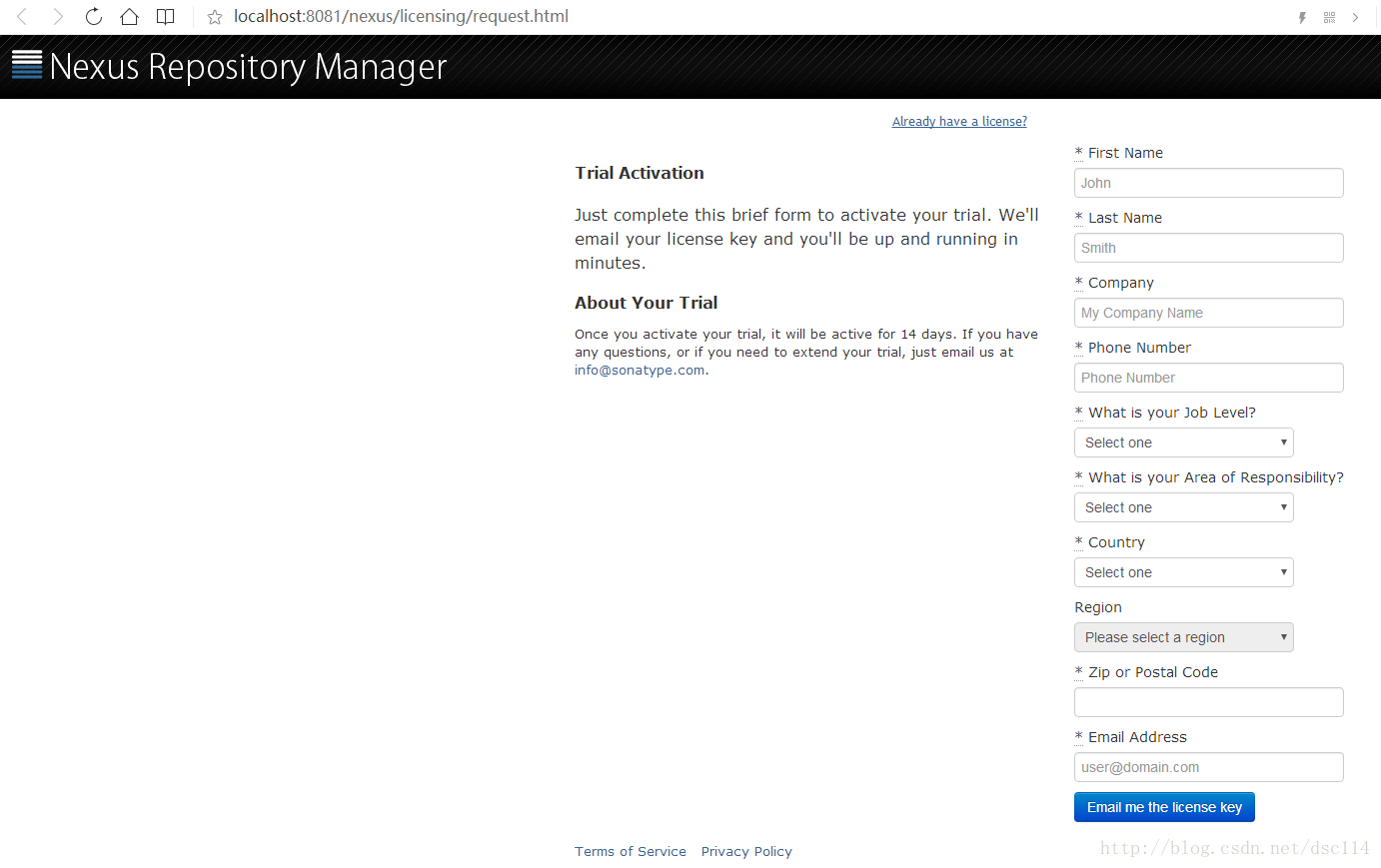
Task: Click the 'Nexus Repository Manager' header title
Action: (248, 66)
